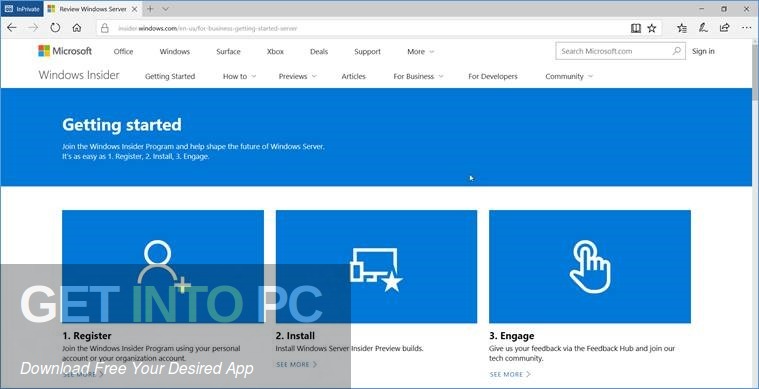Click the 3. Engage heading

pyautogui.click(x=512, y=335)
